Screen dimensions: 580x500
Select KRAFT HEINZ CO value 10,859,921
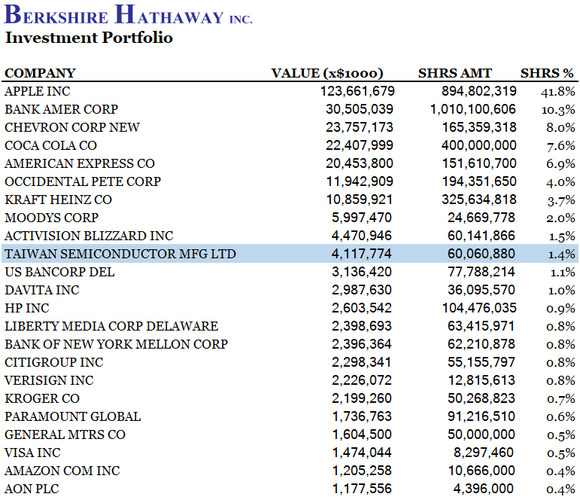coord(359,200)
